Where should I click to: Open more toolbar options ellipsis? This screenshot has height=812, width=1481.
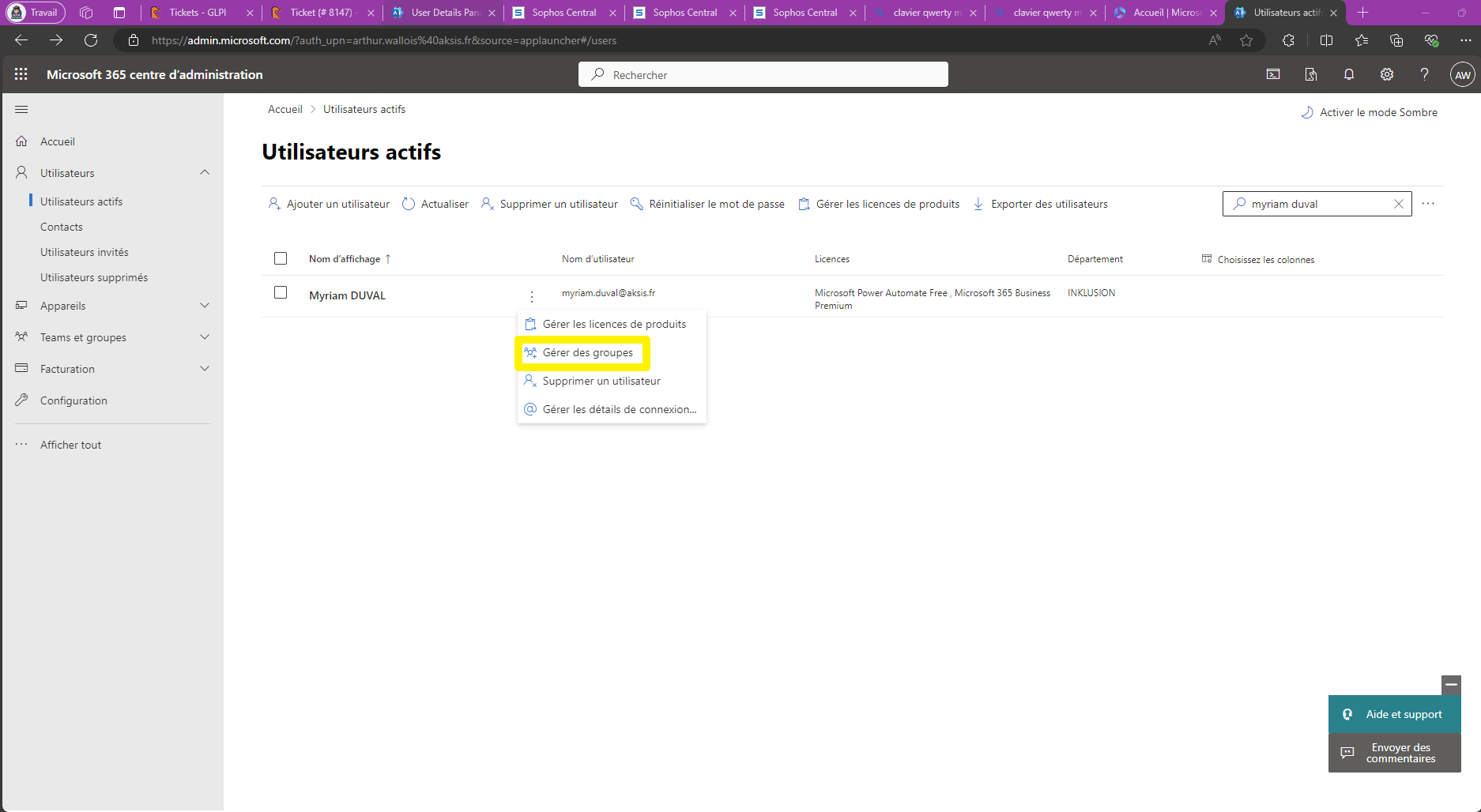tap(1428, 204)
